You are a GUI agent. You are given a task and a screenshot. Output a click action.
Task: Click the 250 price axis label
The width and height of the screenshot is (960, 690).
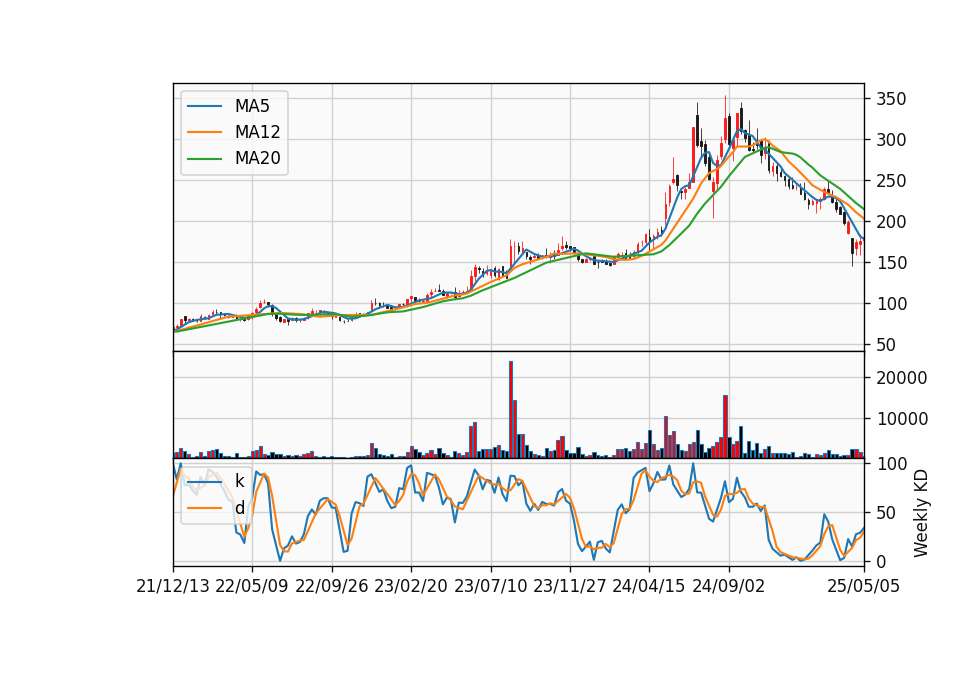tap(891, 181)
